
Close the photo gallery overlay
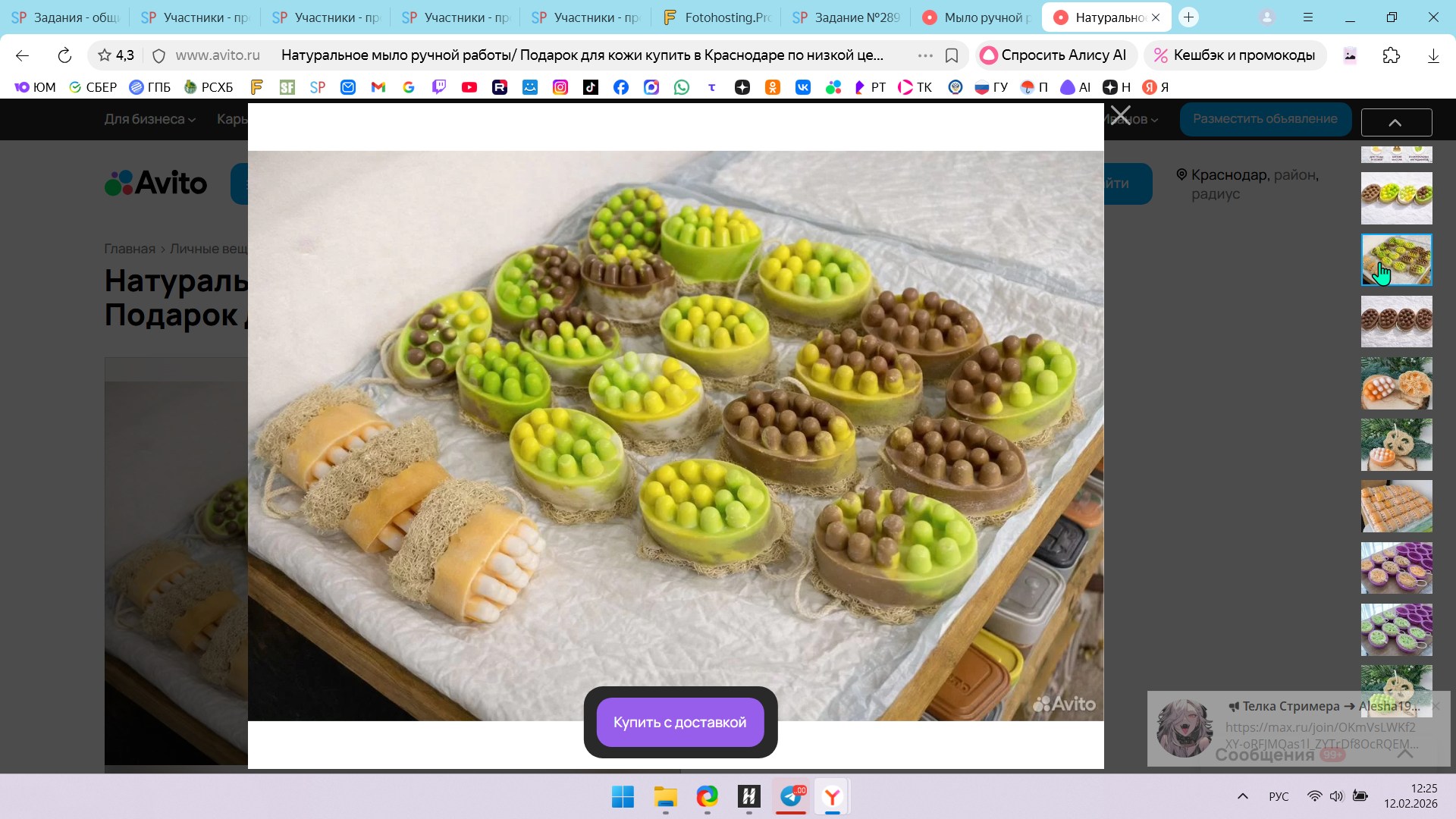click(x=1120, y=116)
